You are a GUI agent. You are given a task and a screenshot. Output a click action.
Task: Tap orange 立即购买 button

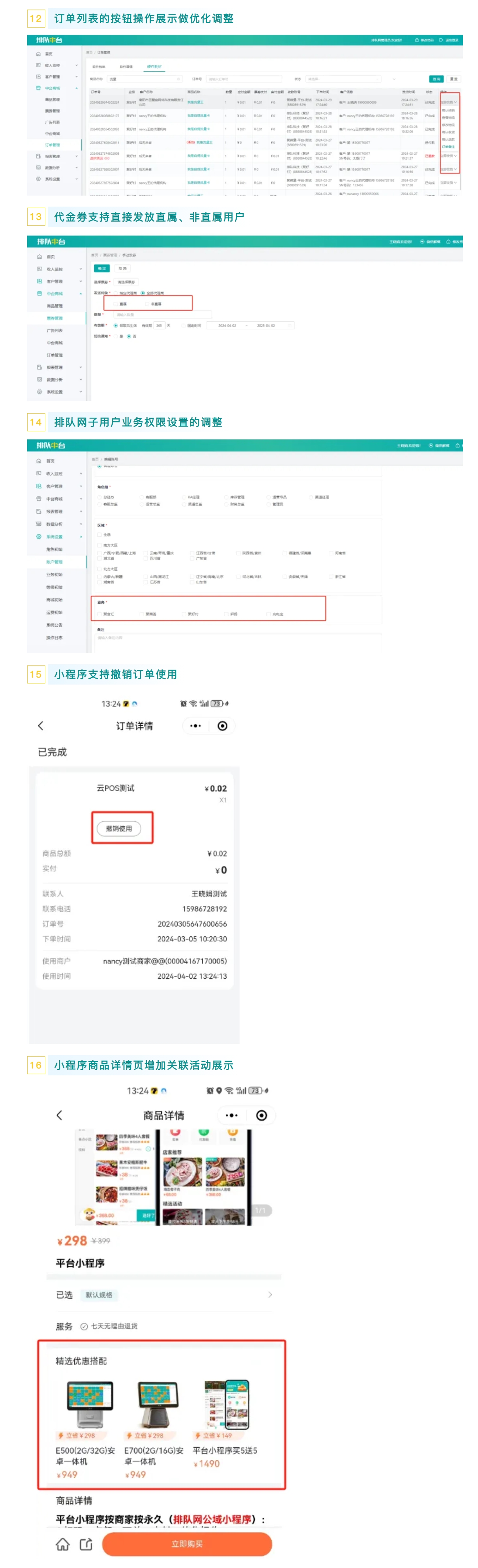187,1544
